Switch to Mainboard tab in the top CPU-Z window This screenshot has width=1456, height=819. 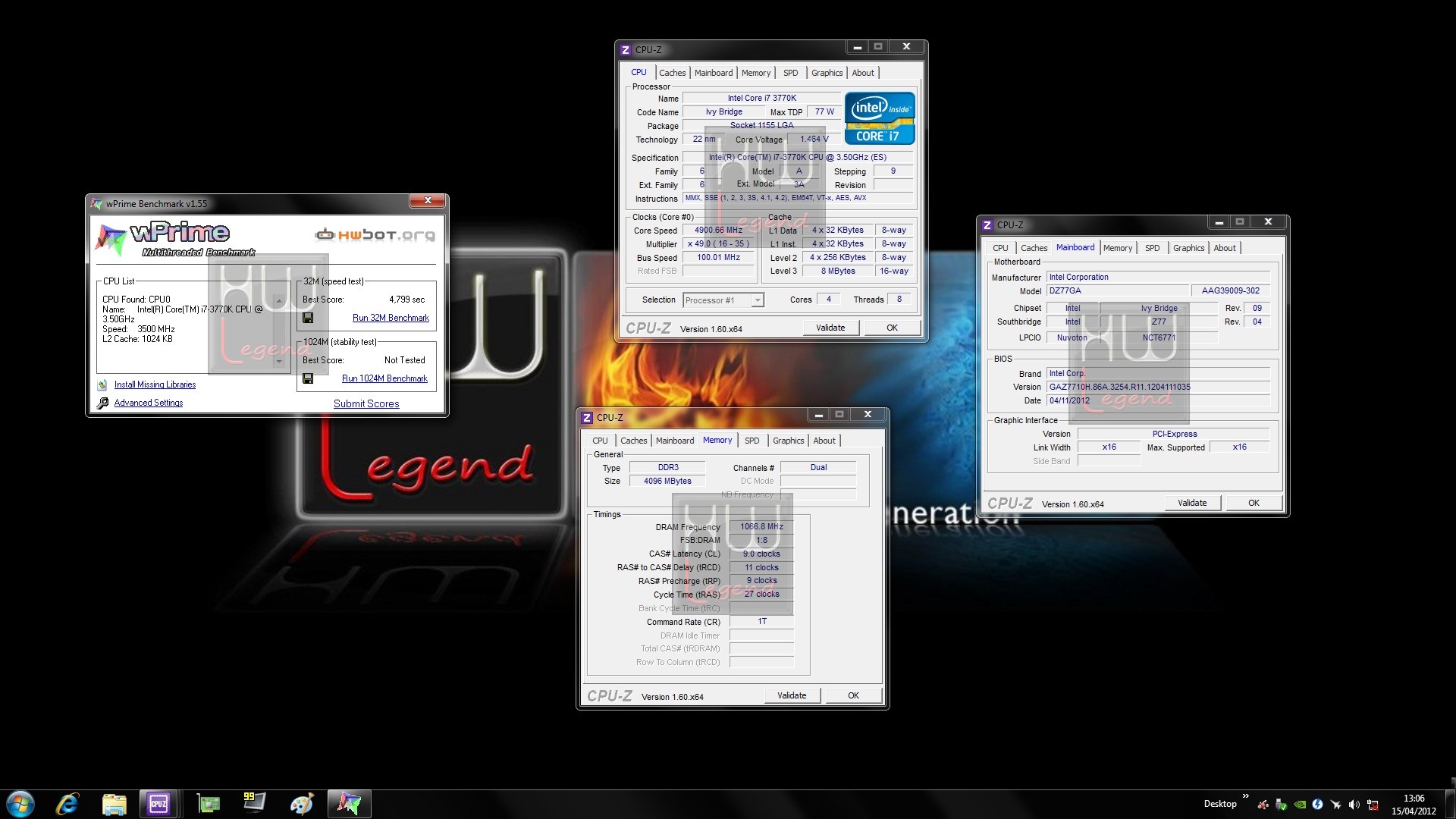[714, 73]
